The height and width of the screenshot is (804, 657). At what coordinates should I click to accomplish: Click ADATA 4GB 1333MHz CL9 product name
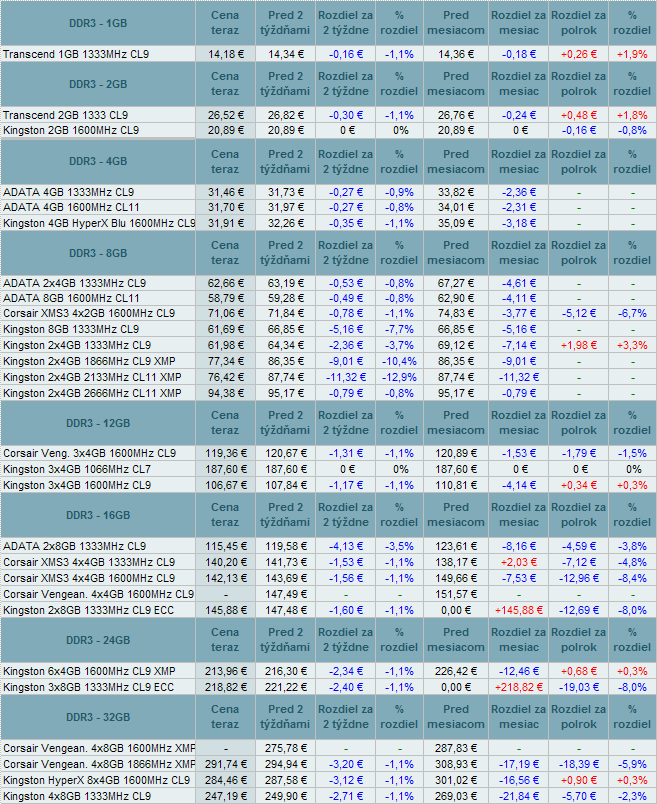68,192
